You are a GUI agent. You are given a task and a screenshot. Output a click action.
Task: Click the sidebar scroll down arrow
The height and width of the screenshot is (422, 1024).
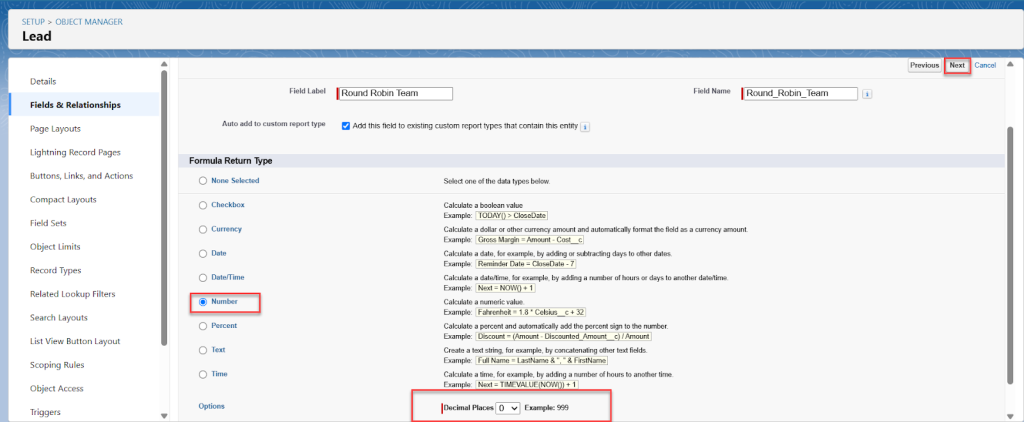coord(164,415)
